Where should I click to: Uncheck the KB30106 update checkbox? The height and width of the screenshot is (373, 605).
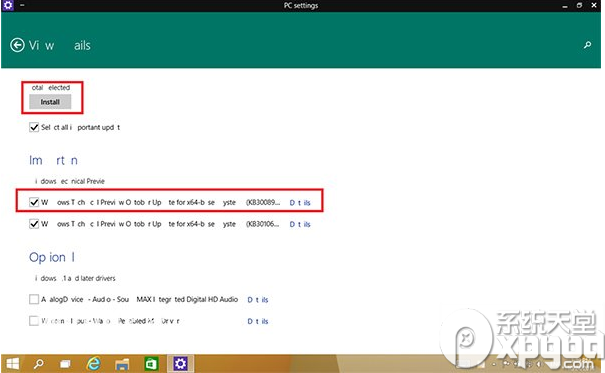coord(34,224)
